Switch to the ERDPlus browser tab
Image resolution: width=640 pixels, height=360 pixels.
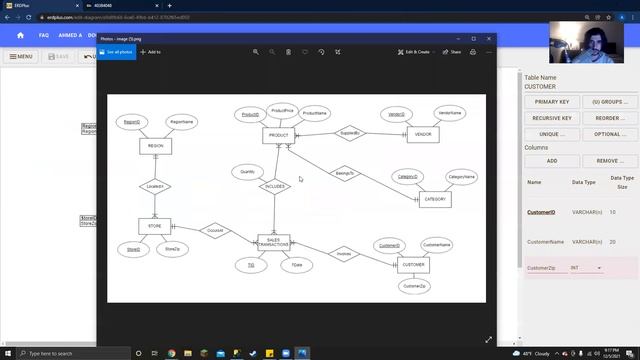42,6
